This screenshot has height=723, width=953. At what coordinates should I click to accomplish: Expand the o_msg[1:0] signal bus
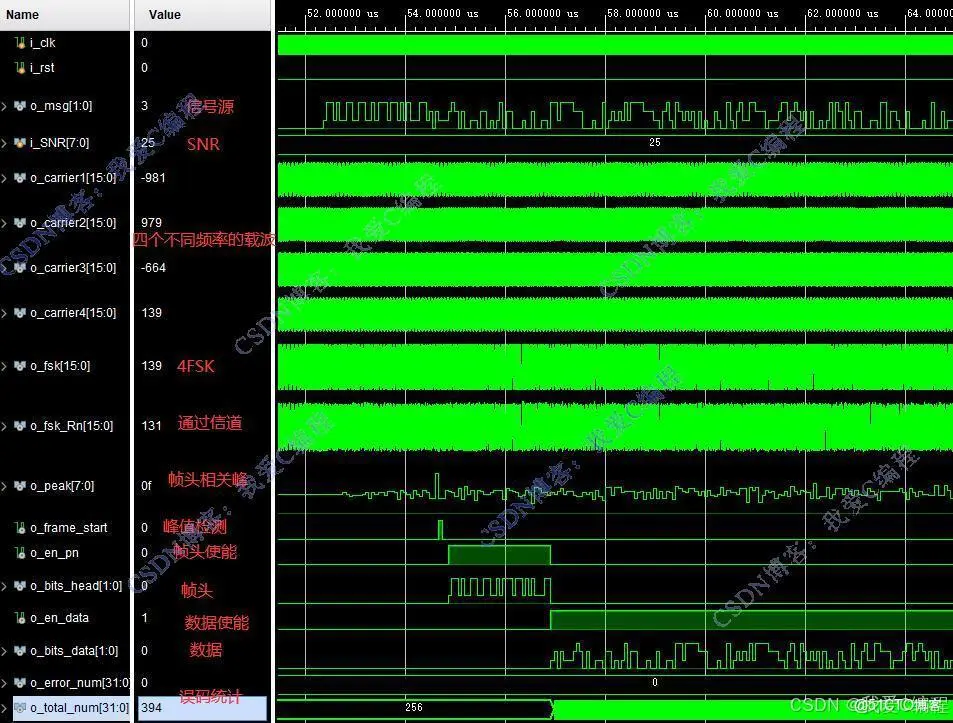4,106
